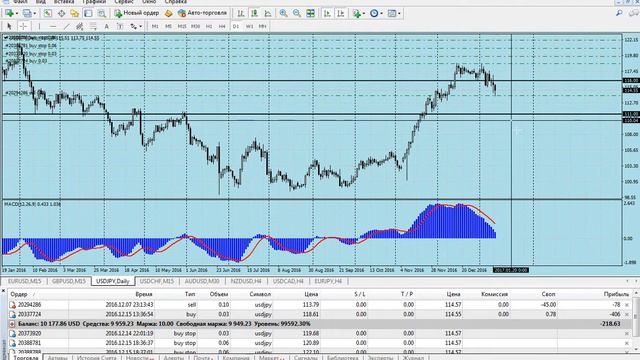Set timeframe to M1
This screenshot has width=640, height=360.
155,26
